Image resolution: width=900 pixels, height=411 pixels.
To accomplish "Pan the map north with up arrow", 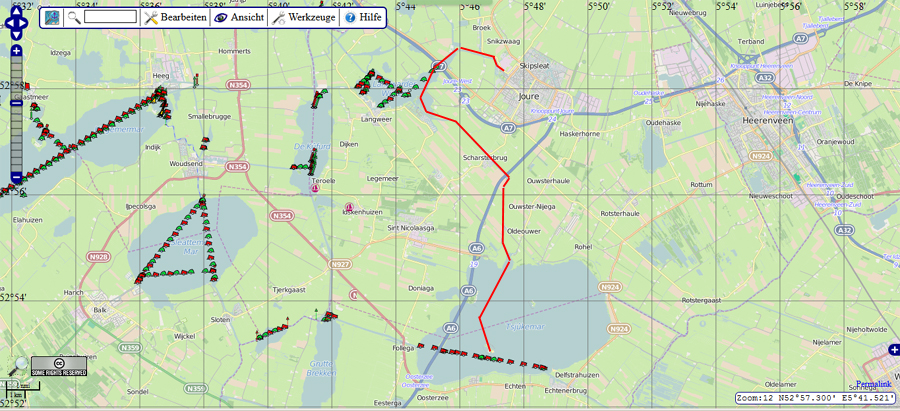I will pos(17,8).
